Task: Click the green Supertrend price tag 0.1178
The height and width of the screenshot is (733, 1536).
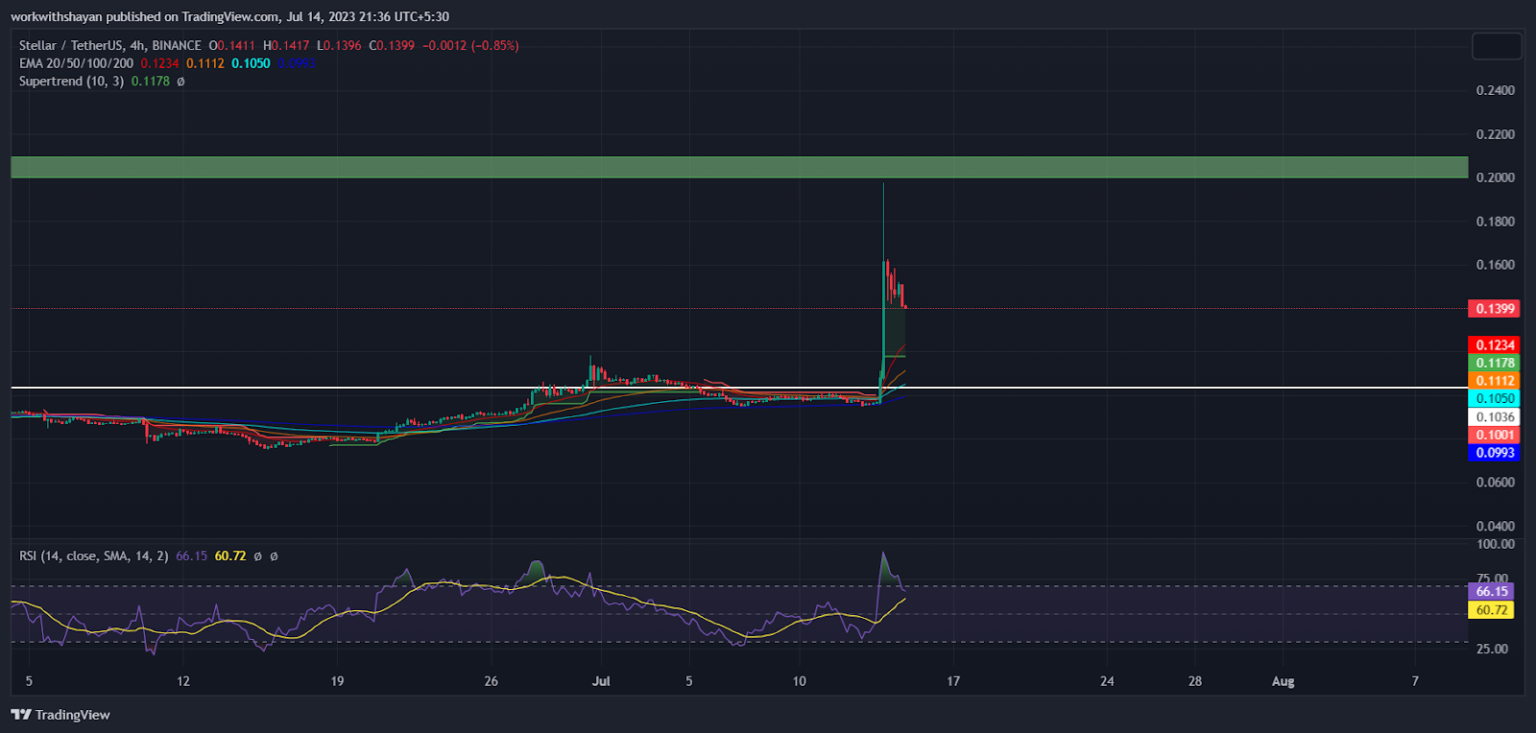Action: pyautogui.click(x=1492, y=362)
